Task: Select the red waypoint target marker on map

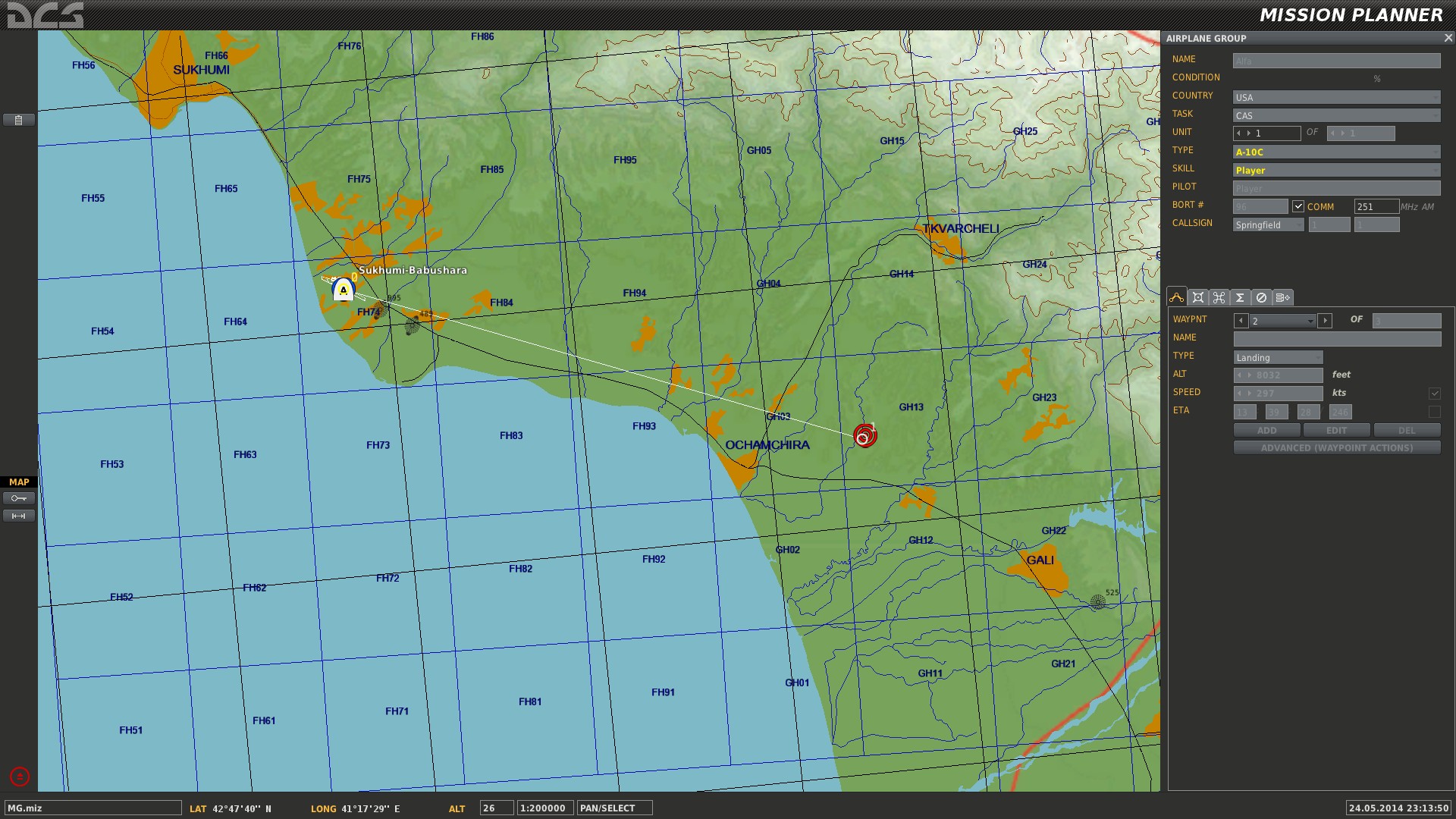Action: coord(864,435)
